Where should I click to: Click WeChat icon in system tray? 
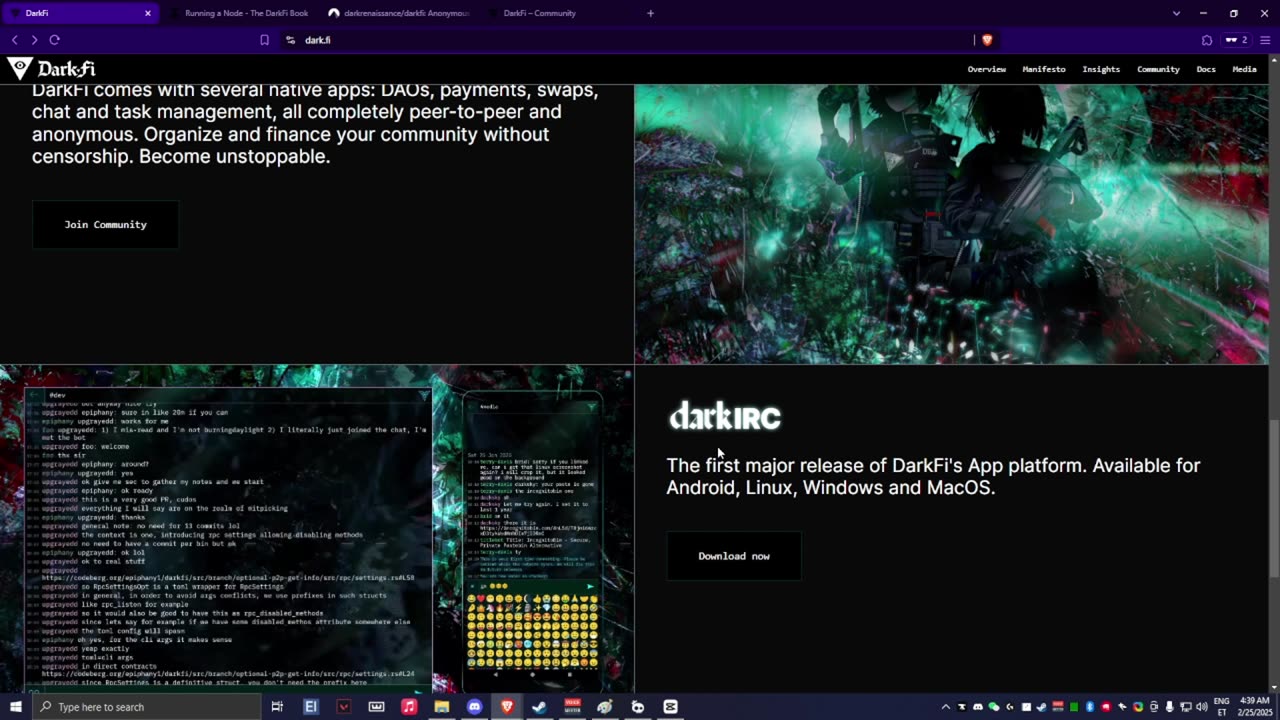[x=994, y=707]
